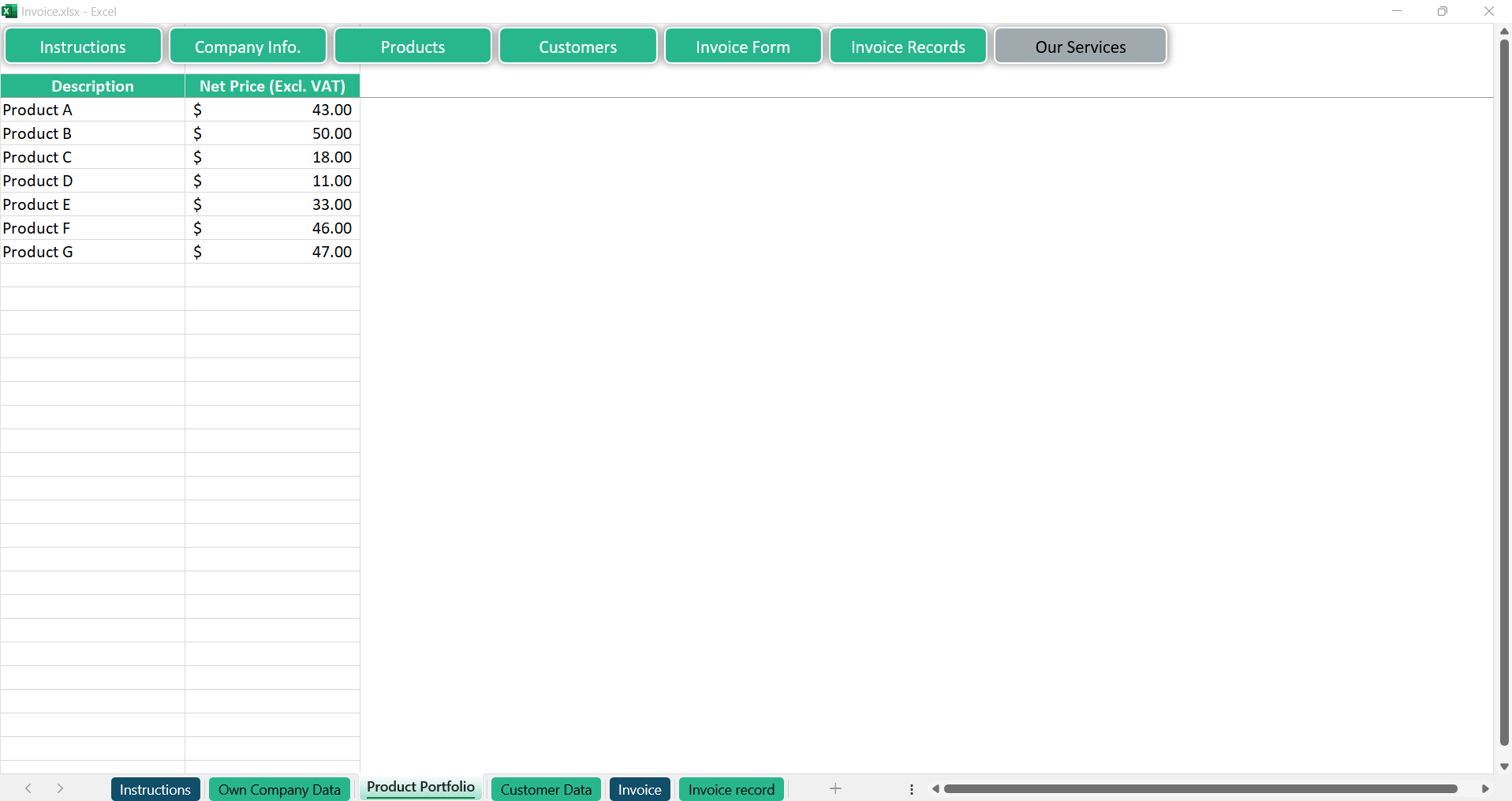Viewport: 1512px width, 801px height.
Task: Select the 47.00 price cell for Product G
Action: (x=272, y=252)
